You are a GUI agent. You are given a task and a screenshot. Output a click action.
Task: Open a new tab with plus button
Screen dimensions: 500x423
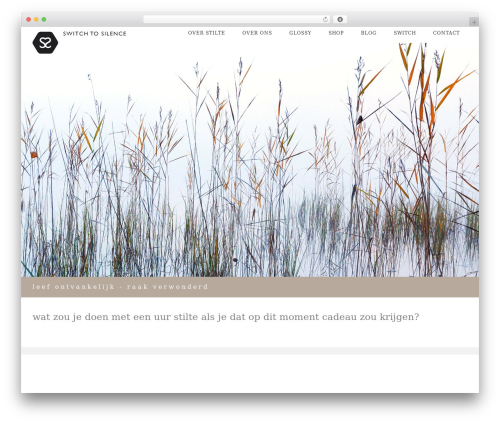point(474,22)
